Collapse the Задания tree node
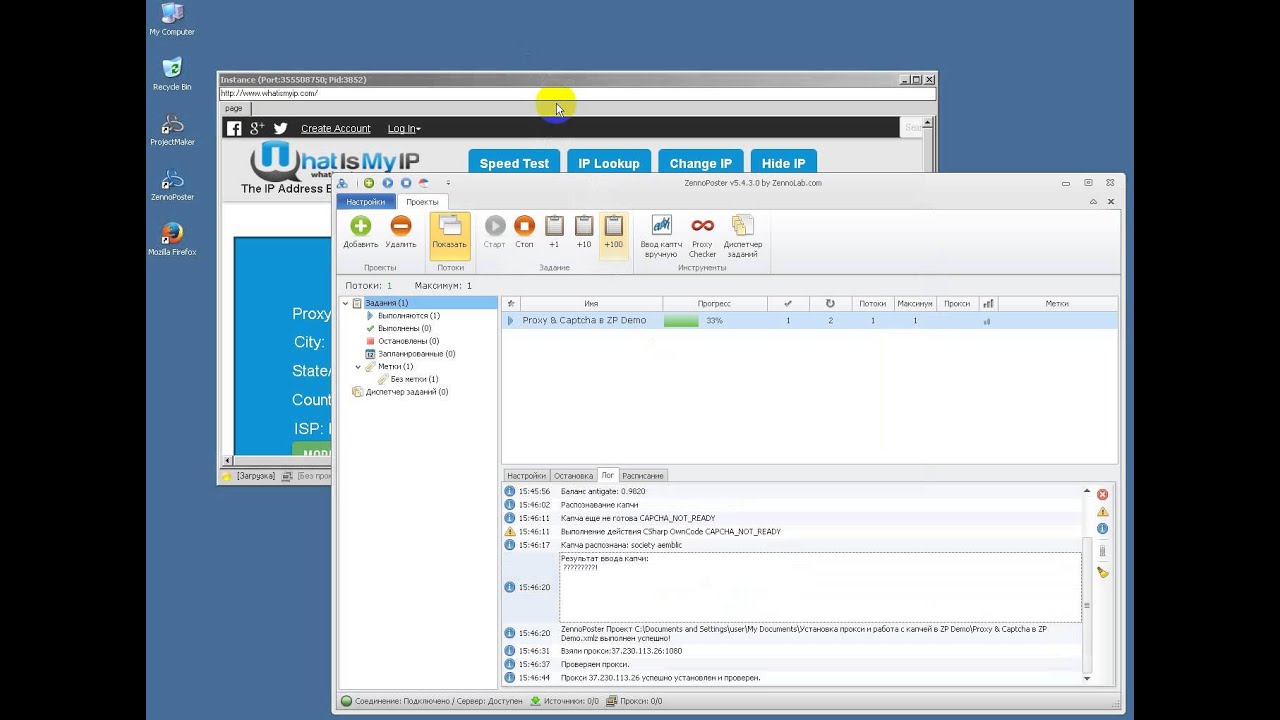This screenshot has height=720, width=1280. coord(346,303)
